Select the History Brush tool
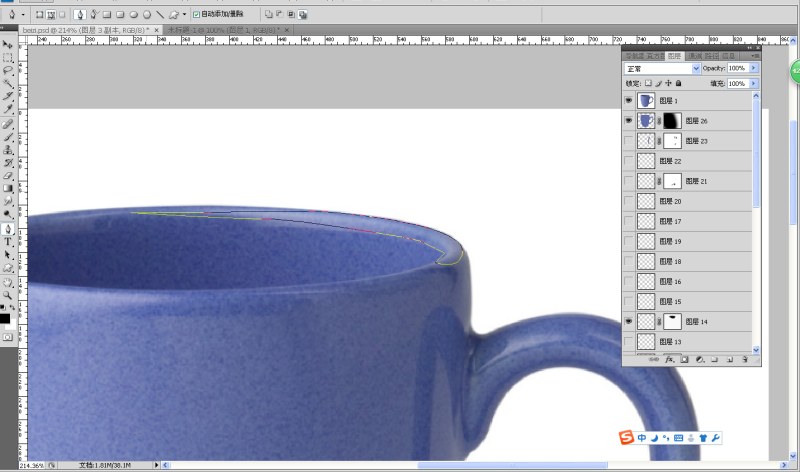The image size is (800, 472). tap(8, 163)
